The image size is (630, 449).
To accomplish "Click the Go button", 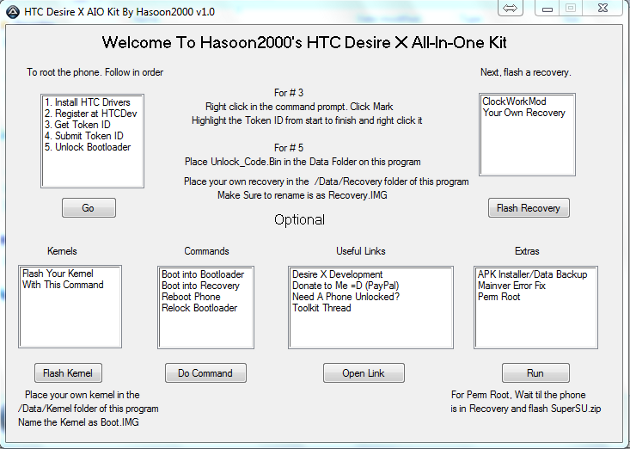I will (x=89, y=208).
